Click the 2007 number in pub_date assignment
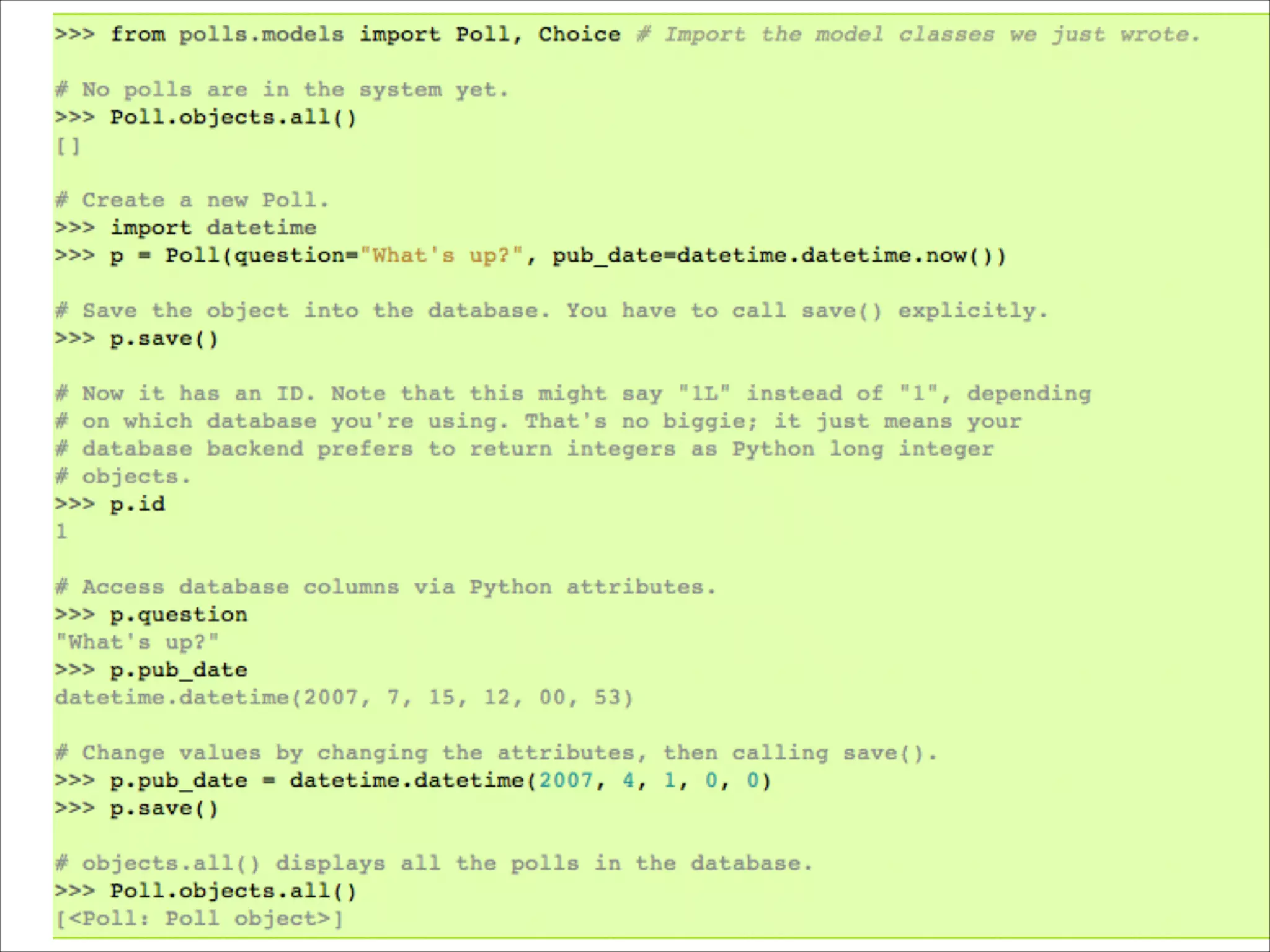The width and height of the screenshot is (1270, 952). point(566,780)
